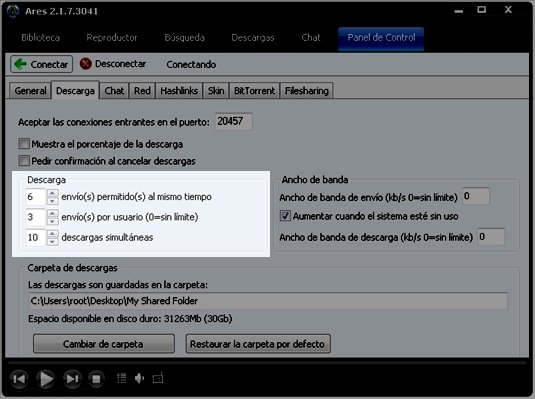Open the Chat settings tab

[114, 91]
